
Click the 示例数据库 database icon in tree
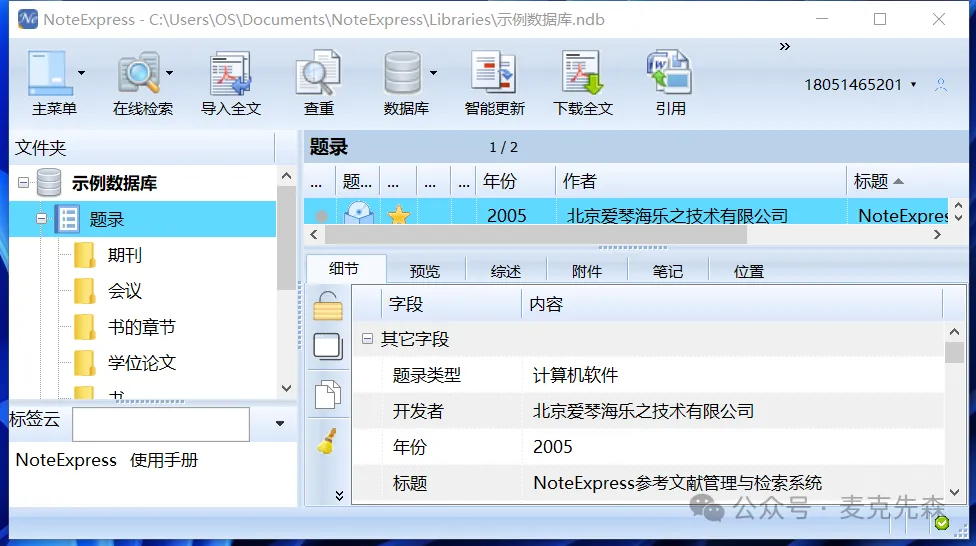[49, 183]
